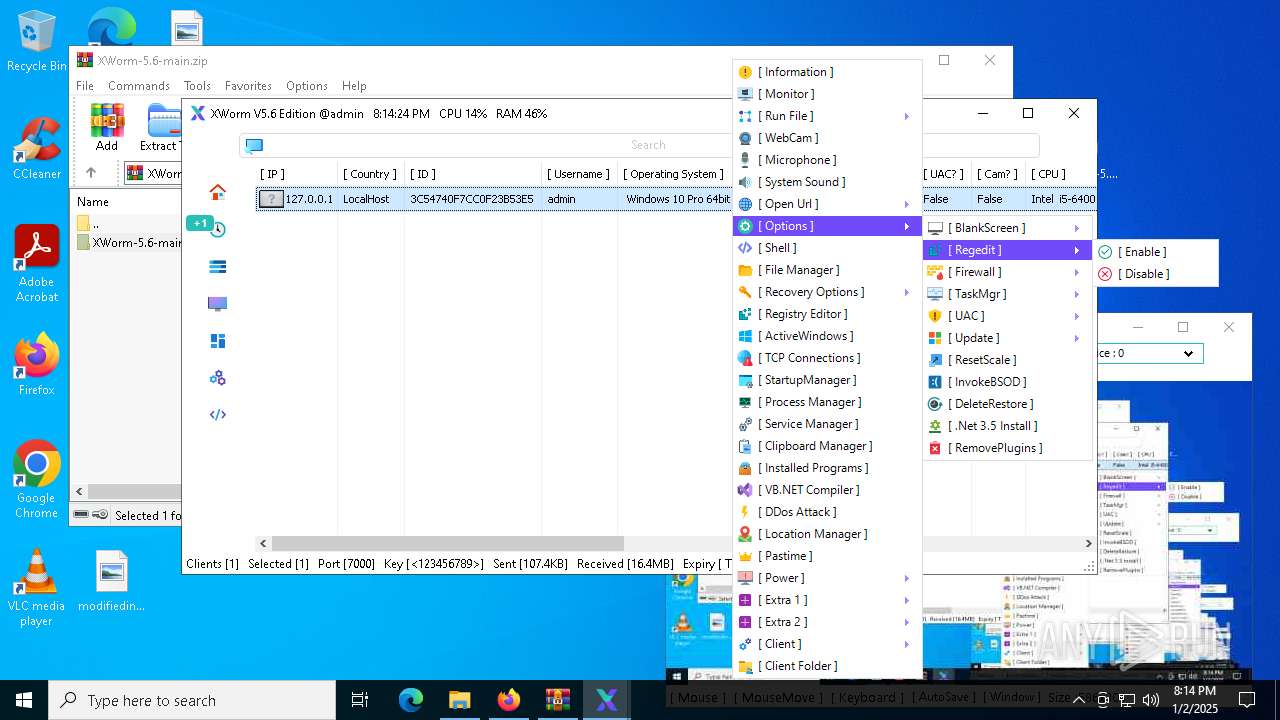Click the InvokeBSOD icon
1280x720 pixels.
935,382
